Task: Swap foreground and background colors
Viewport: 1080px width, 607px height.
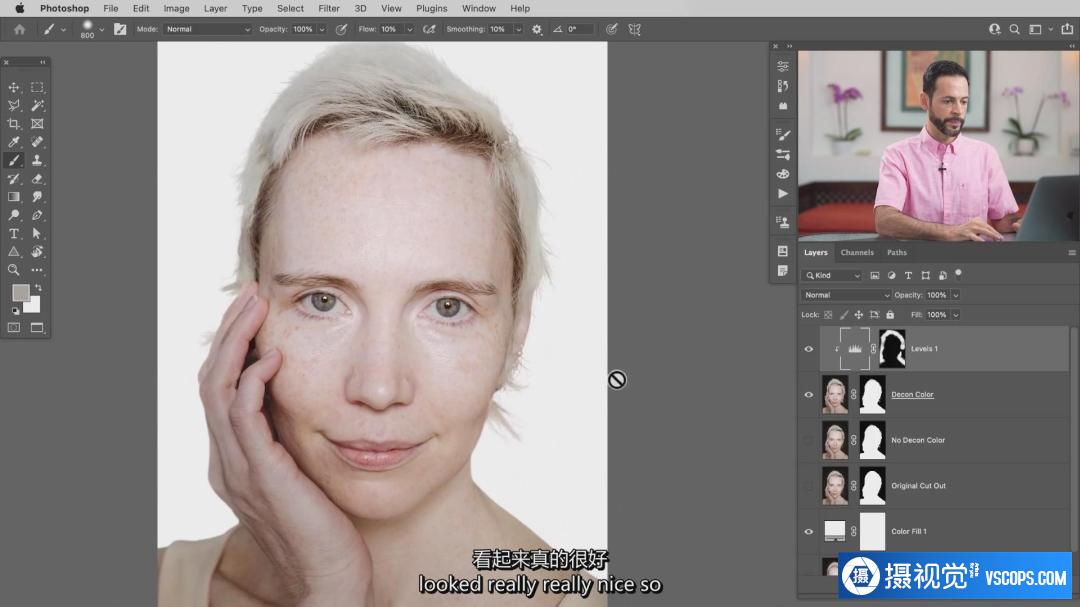Action: point(38,287)
